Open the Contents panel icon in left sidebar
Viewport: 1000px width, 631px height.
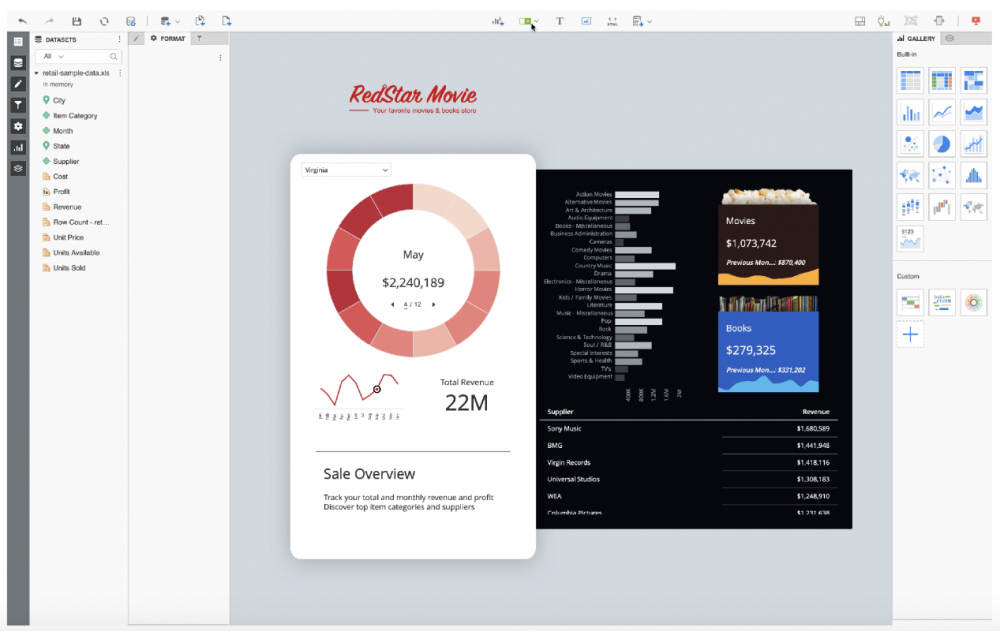(18, 41)
